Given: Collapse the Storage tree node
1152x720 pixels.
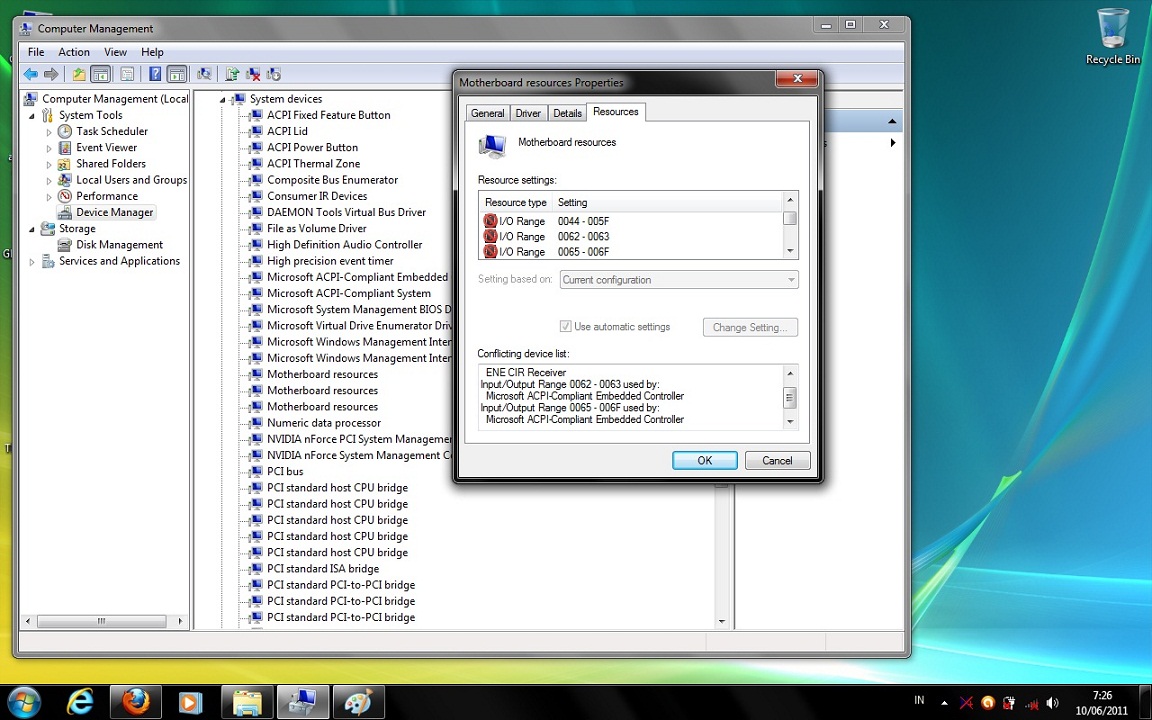Looking at the screenshot, I should 32,229.
